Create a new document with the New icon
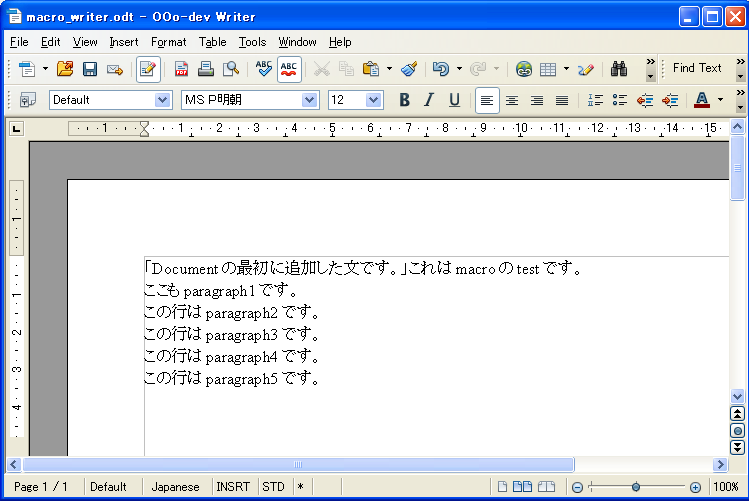The image size is (749, 501). (x=27, y=69)
